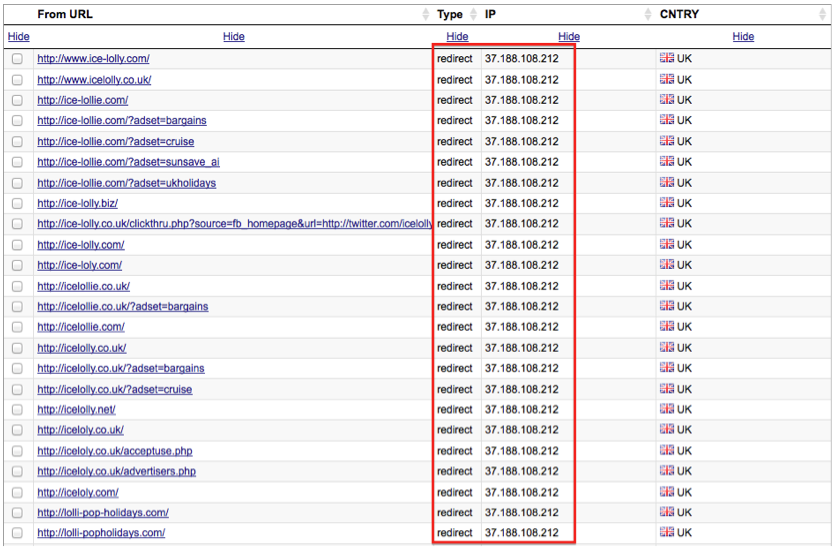Click 'redirect' in the http://iceloly.co.uk/ row

point(454,430)
